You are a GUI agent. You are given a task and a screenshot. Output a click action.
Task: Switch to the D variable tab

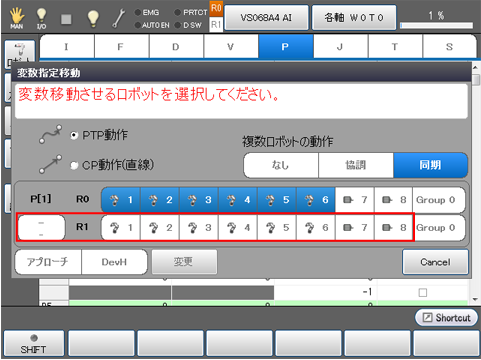tap(176, 47)
